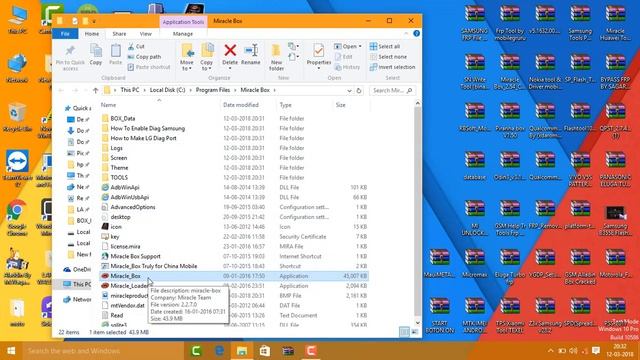Open database archive on desktop
This screenshot has width=640, height=360.
click(474, 166)
